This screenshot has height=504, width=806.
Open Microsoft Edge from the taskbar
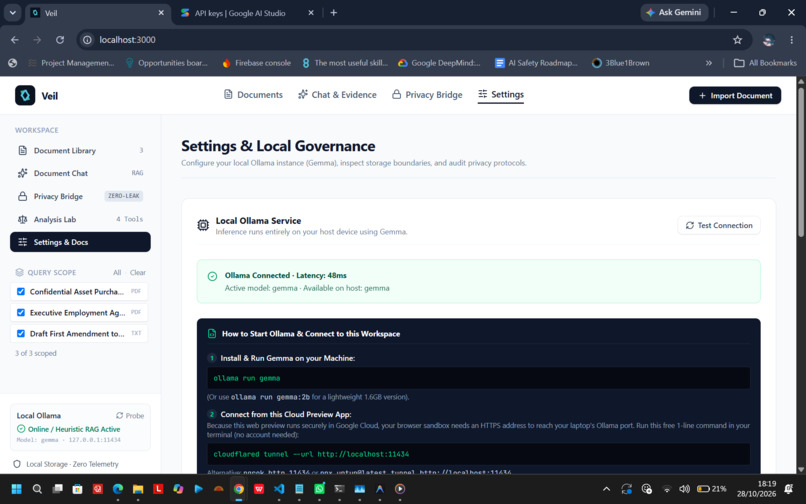[118, 489]
